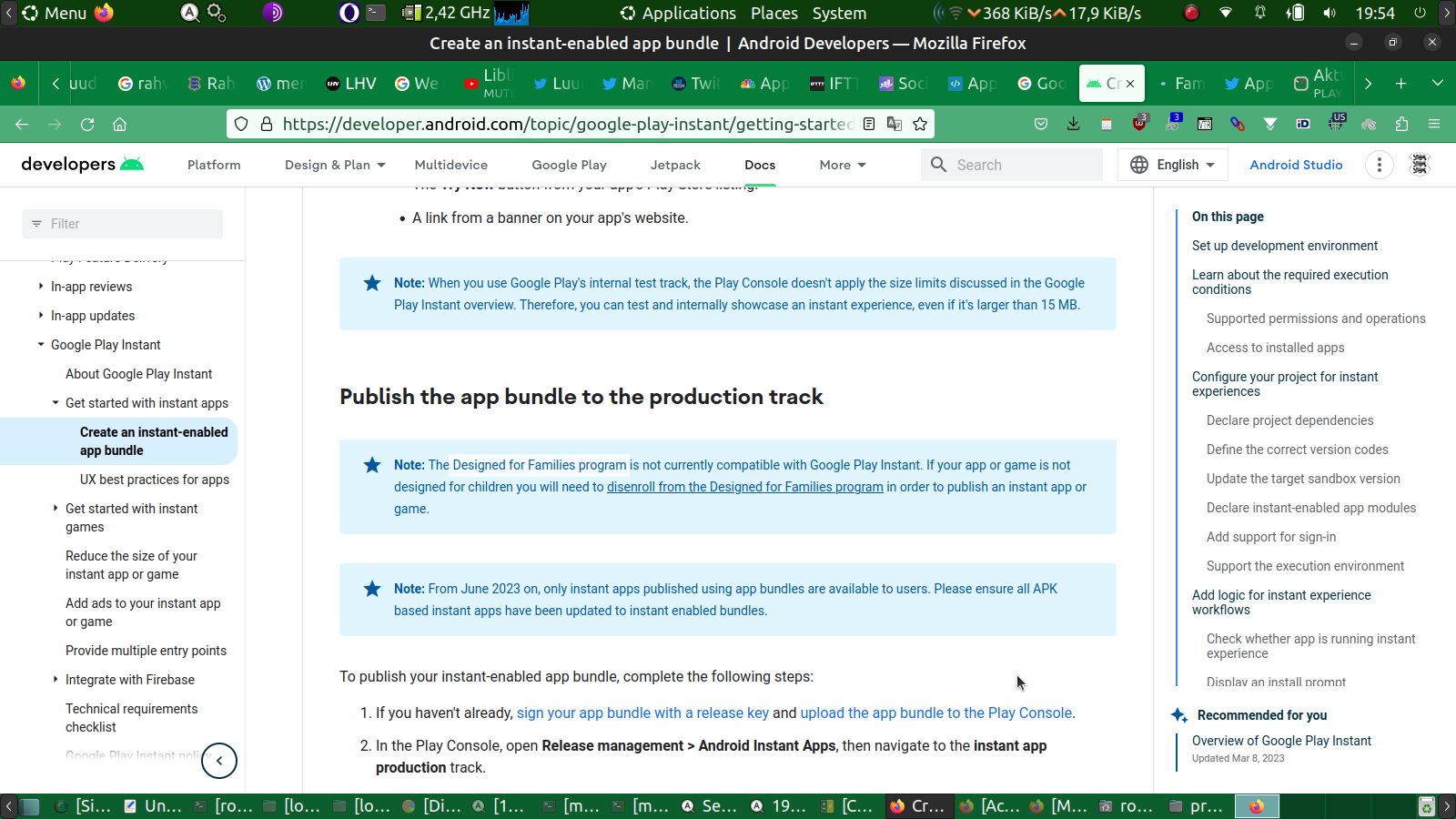Image resolution: width=1456 pixels, height=819 pixels.
Task: Open the Jetpack tab in site navigation
Action: click(675, 165)
